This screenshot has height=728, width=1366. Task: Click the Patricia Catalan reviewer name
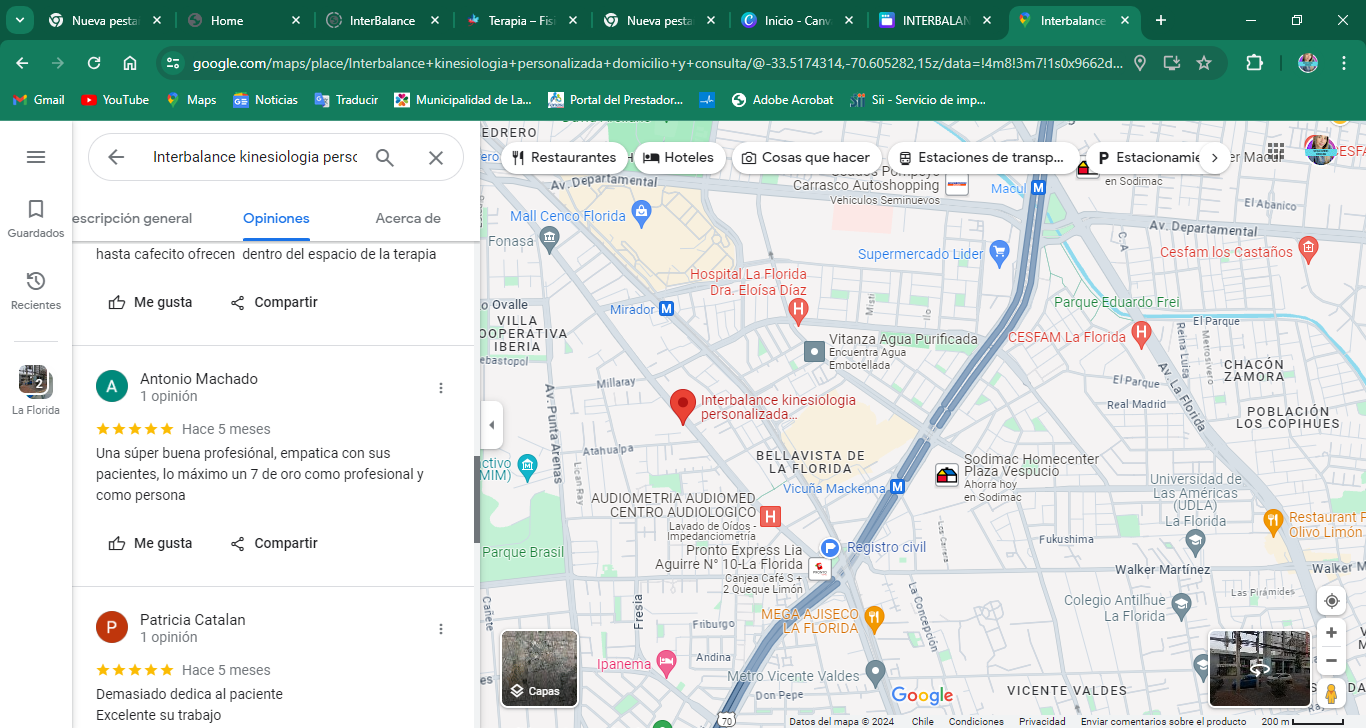tap(193, 620)
